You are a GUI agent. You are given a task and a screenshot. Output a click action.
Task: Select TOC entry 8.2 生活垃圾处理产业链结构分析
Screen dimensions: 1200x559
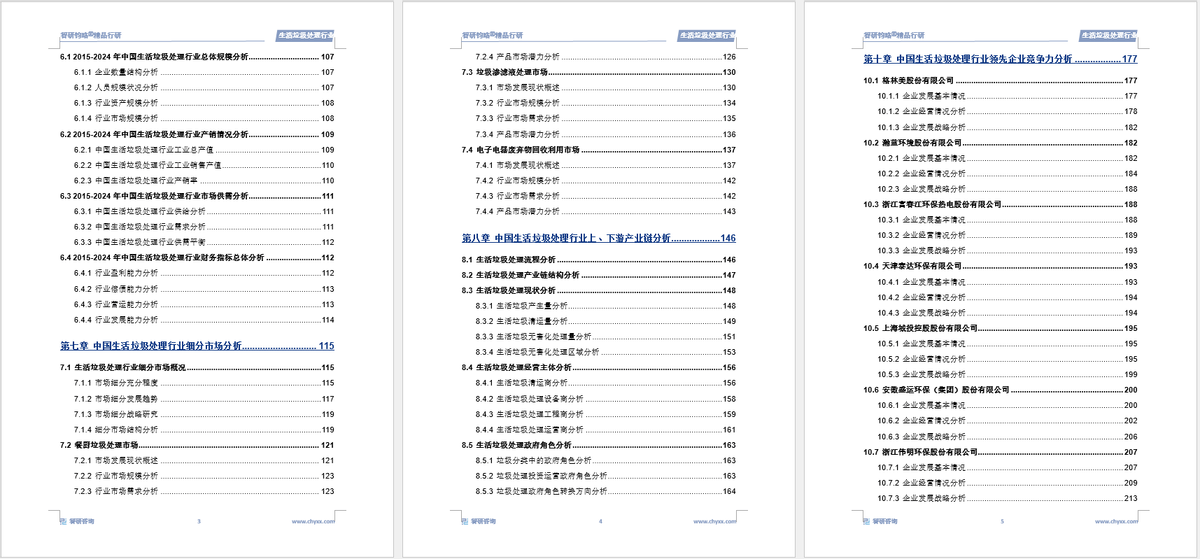[x=599, y=275]
